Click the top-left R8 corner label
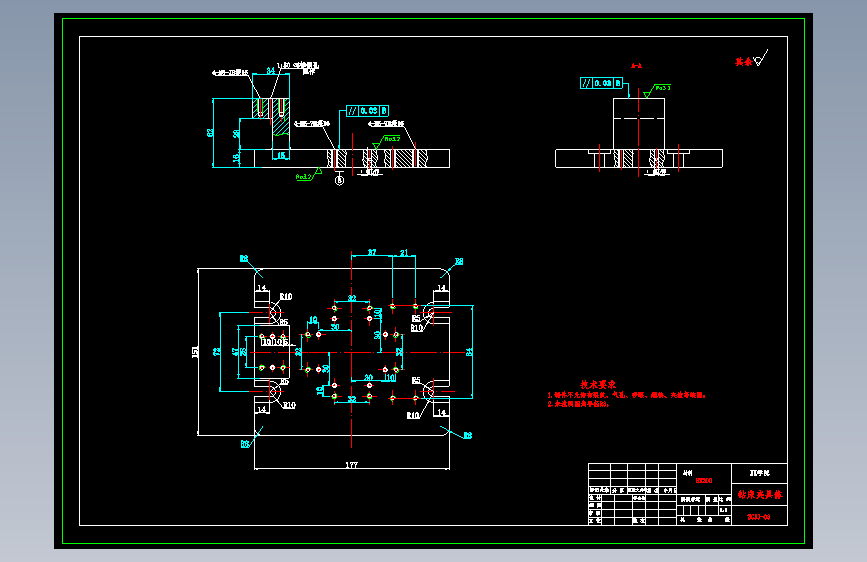 click(x=244, y=258)
